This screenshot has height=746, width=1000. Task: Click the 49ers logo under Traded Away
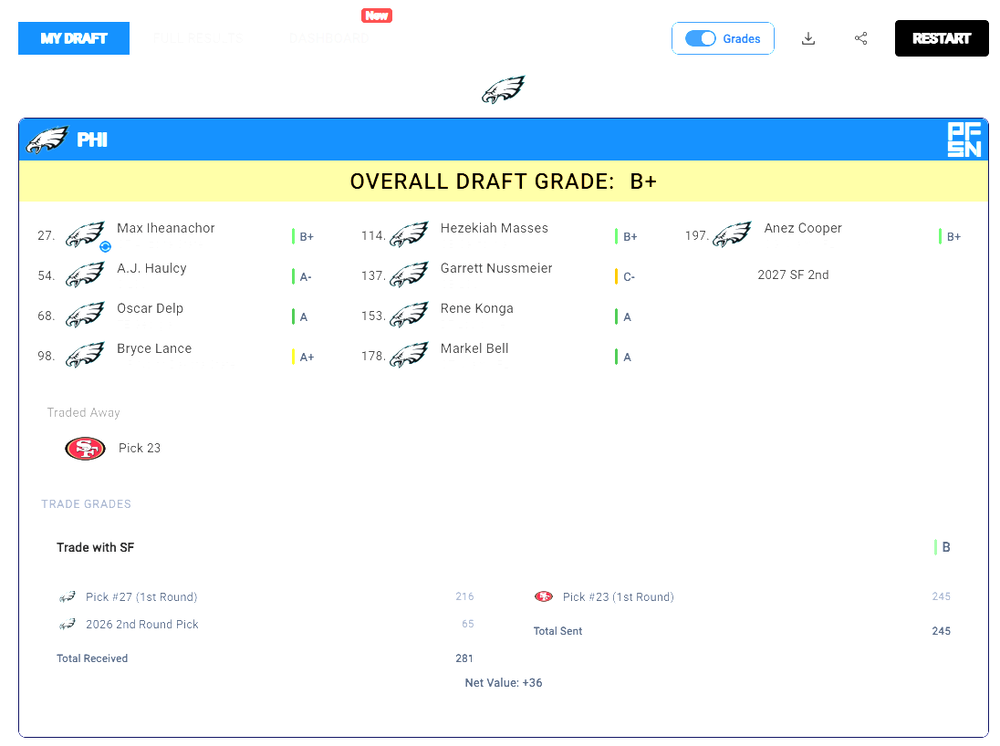pyautogui.click(x=85, y=448)
